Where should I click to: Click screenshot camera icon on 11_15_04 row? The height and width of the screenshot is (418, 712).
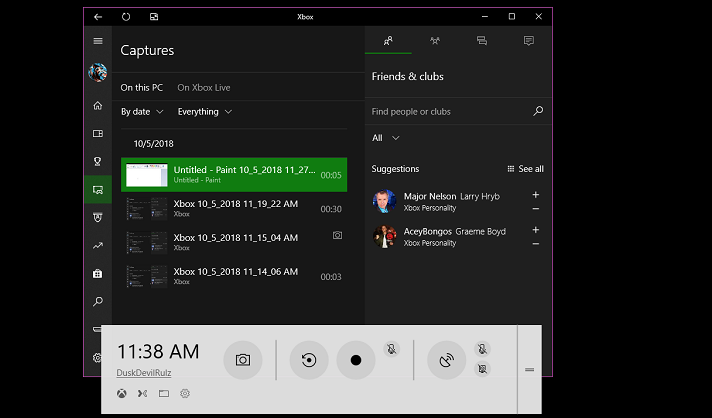337,235
